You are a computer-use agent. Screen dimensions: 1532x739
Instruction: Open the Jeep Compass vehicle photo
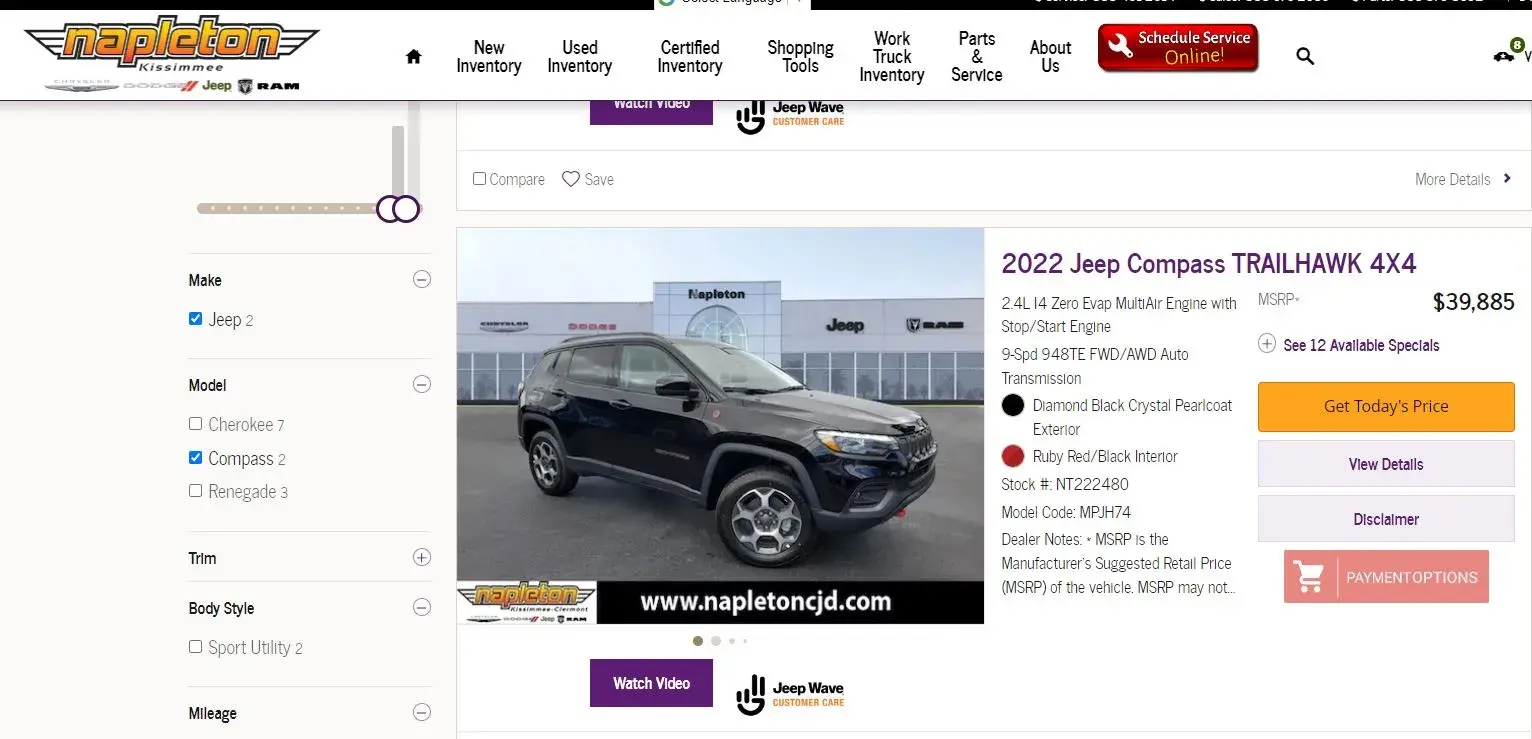click(x=720, y=426)
